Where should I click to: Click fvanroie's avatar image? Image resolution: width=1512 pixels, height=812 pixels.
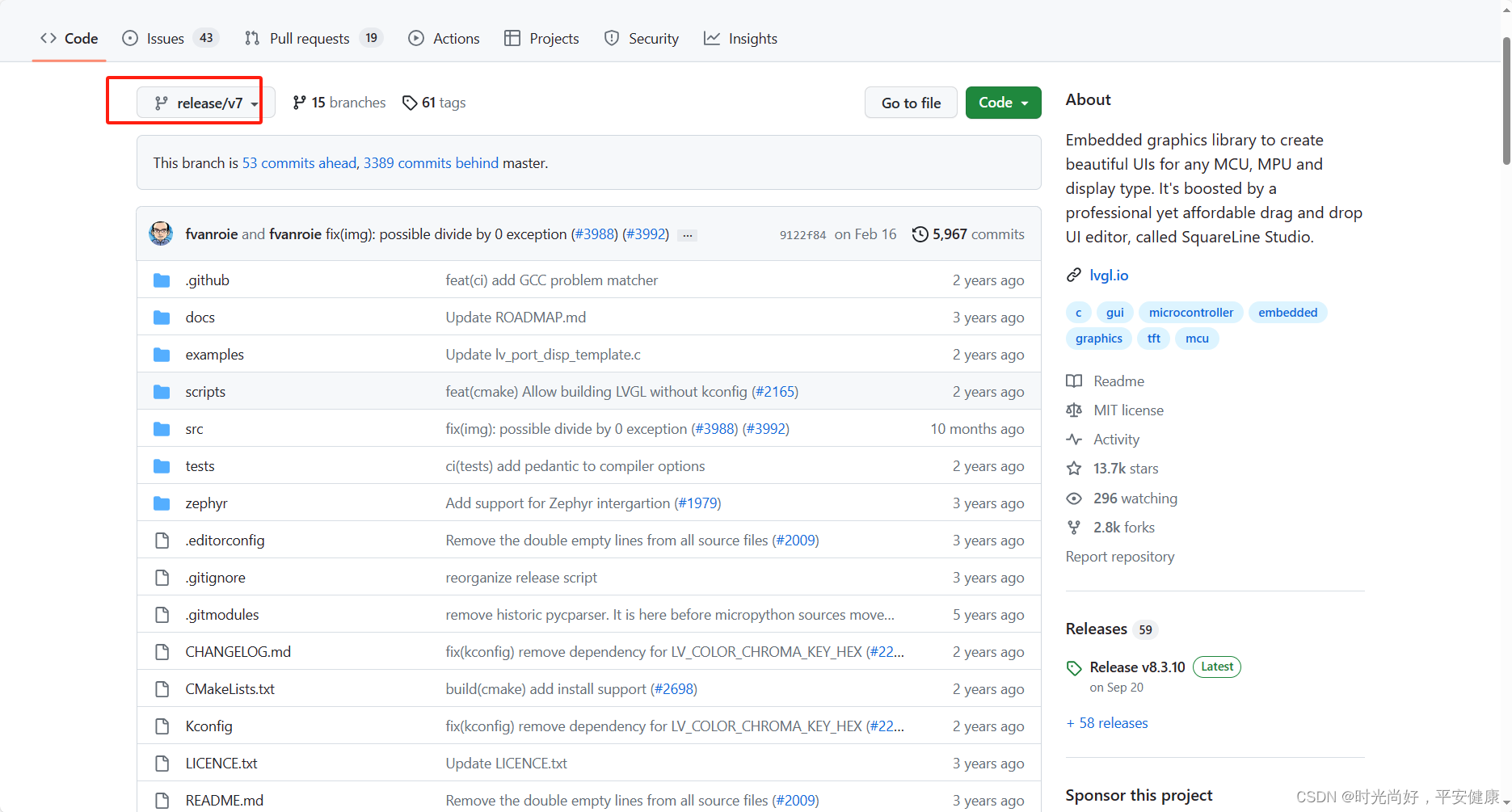(161, 234)
